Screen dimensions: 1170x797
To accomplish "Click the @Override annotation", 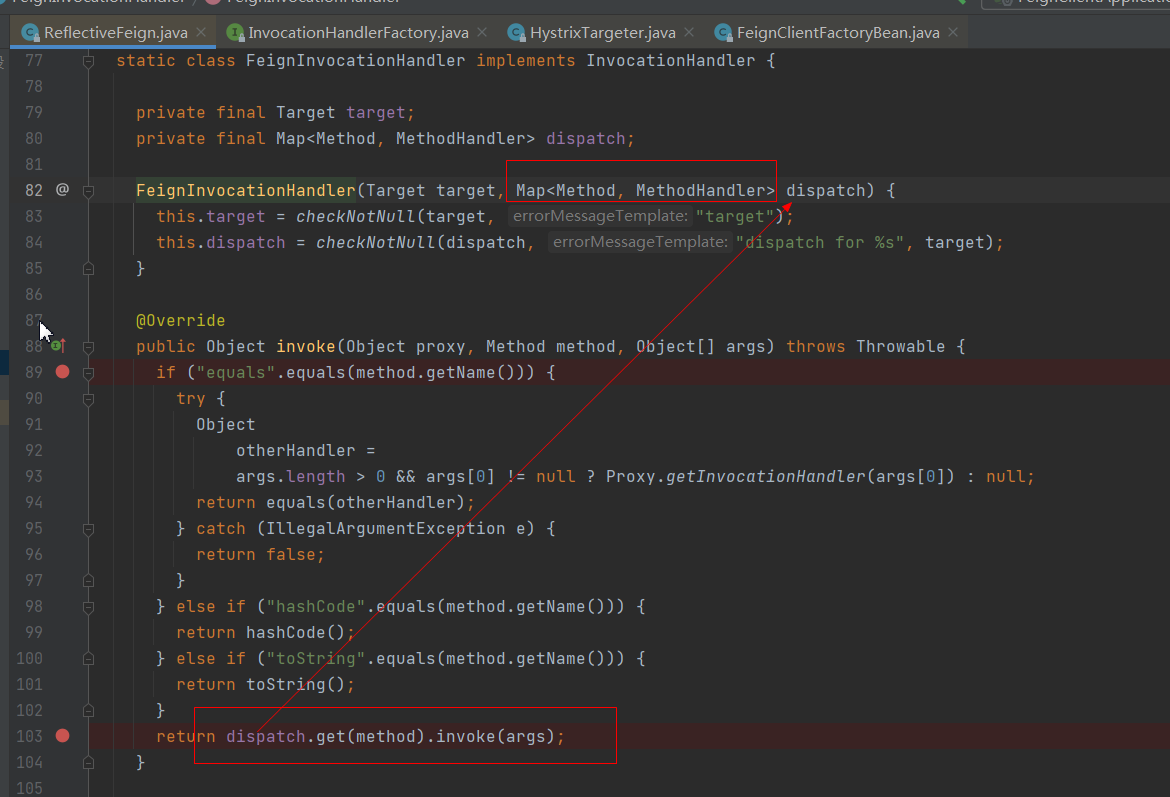I will [181, 321].
